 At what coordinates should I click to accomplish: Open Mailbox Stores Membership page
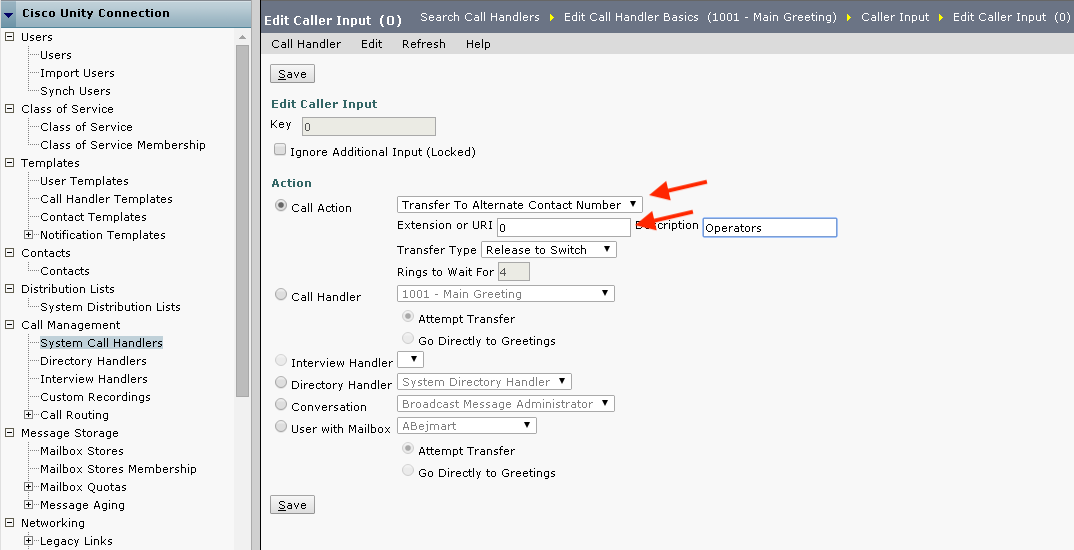click(118, 468)
